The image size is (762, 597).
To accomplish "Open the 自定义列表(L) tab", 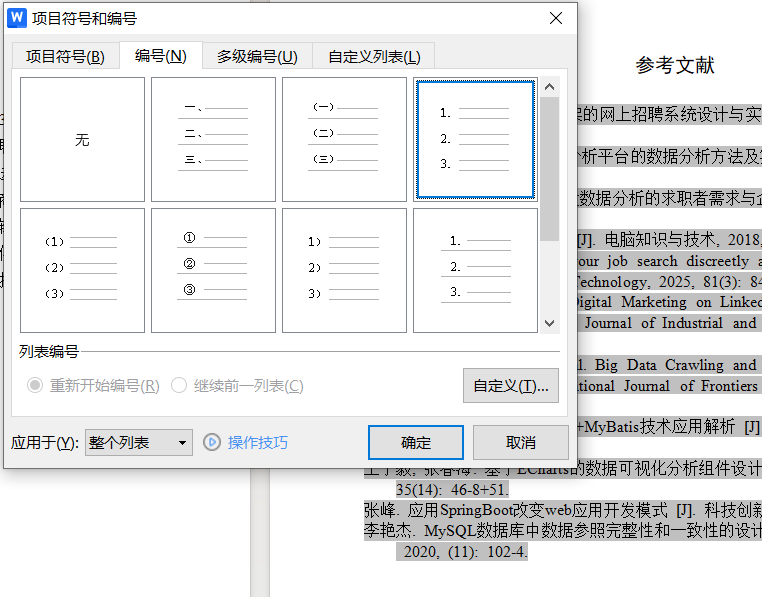I will pos(374,56).
